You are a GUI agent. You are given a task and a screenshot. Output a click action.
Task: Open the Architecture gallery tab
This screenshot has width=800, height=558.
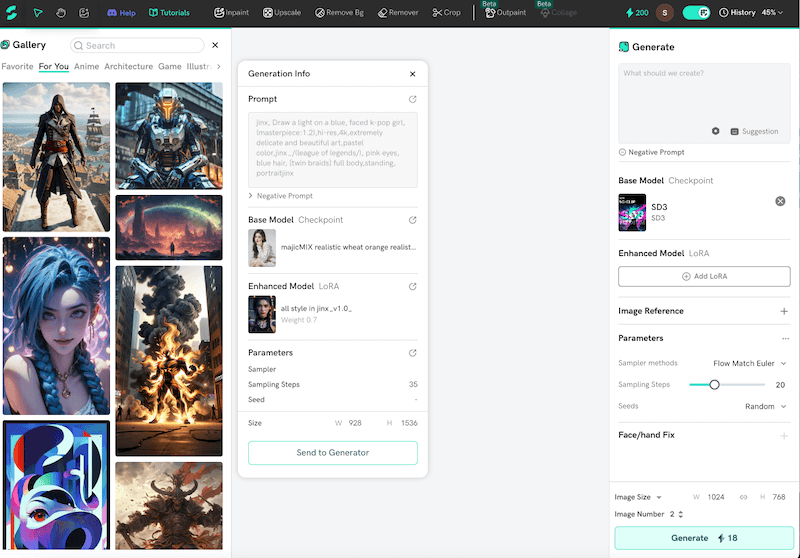point(128,67)
